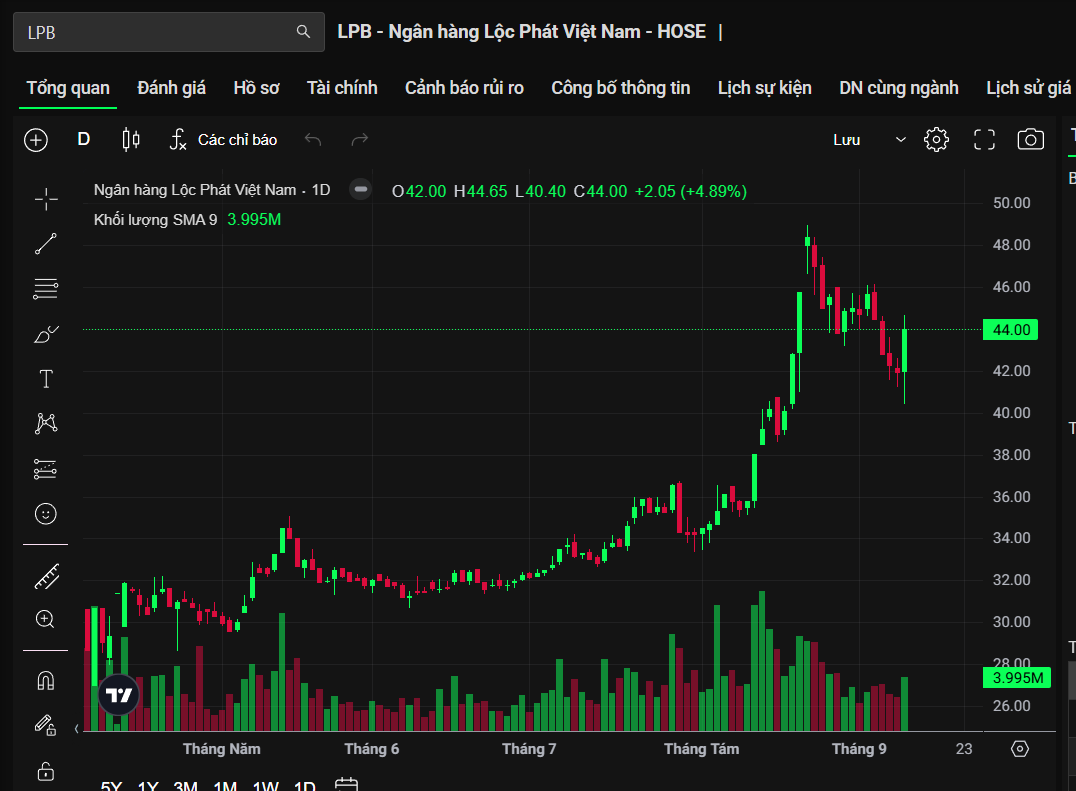Select the forecast and measurement tool
Image resolution: width=1076 pixels, height=791 pixels.
click(x=46, y=469)
